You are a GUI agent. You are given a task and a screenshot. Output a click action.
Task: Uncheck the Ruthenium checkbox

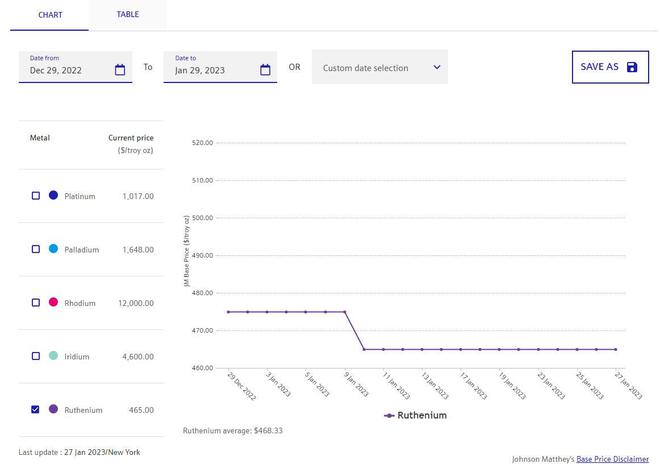click(x=36, y=409)
